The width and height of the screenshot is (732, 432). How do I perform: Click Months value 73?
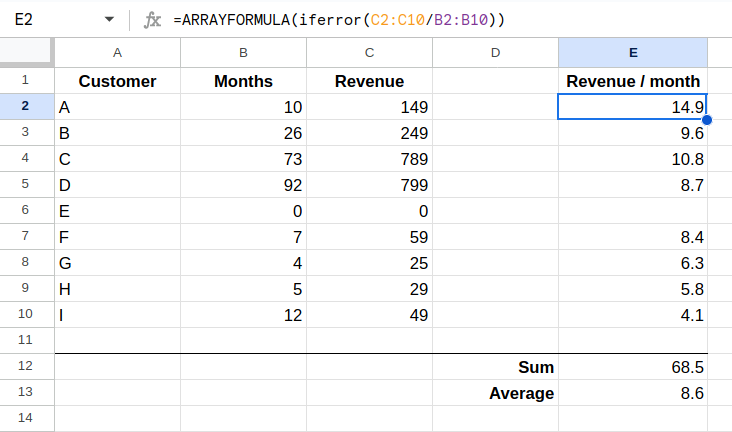pyautogui.click(x=244, y=159)
